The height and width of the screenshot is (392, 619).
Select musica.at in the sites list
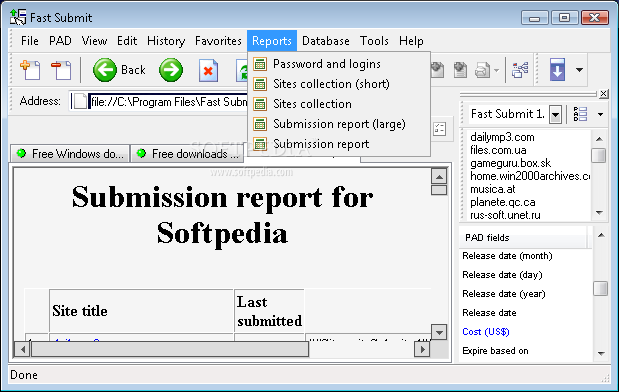point(492,189)
